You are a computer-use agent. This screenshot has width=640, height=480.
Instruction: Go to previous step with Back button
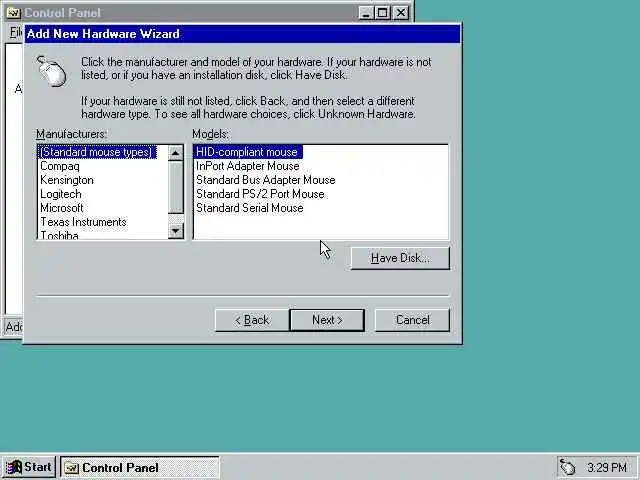[x=252, y=320]
